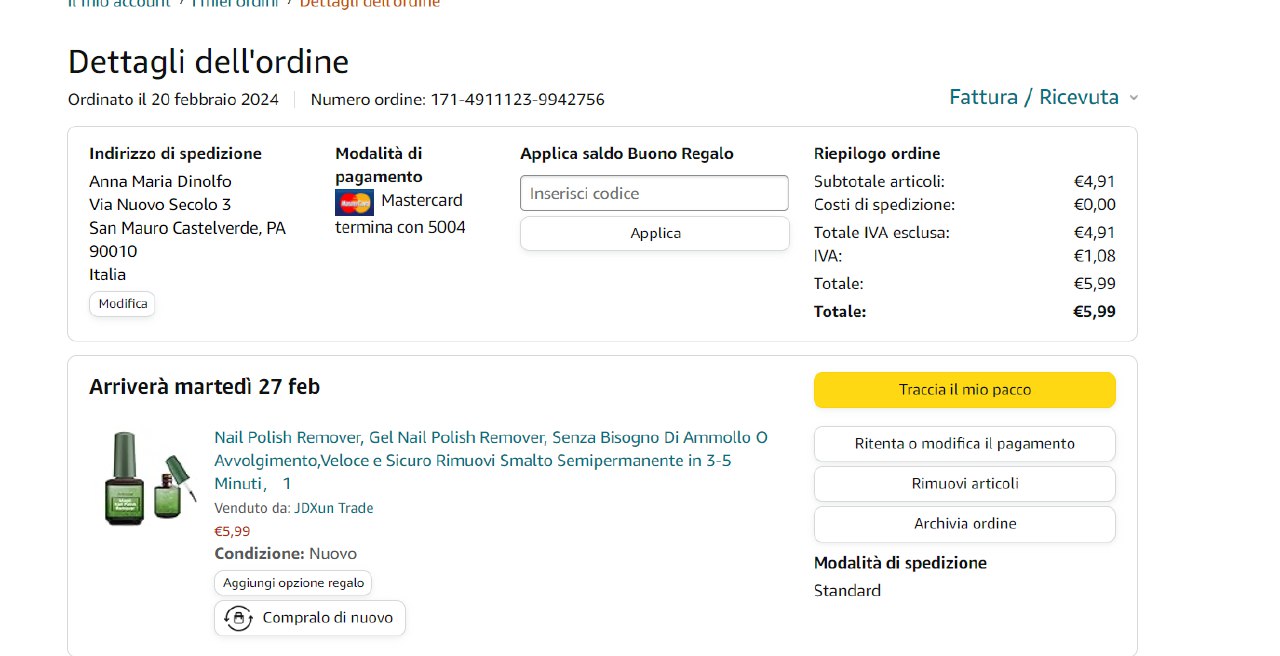
Task: Select Ritenta o modifica il pagamento
Action: click(x=964, y=444)
